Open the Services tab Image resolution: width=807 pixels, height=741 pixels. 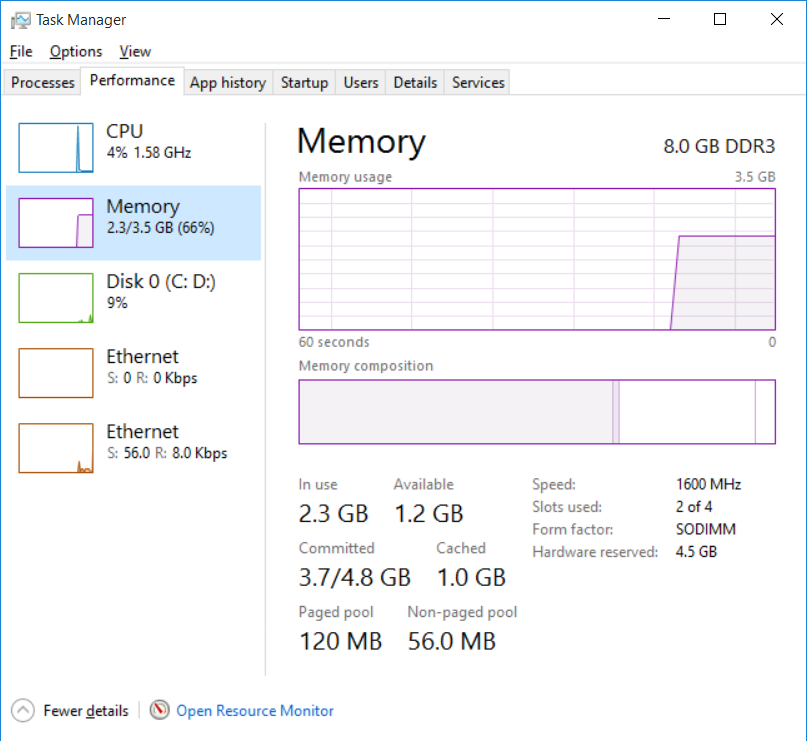[x=478, y=83]
